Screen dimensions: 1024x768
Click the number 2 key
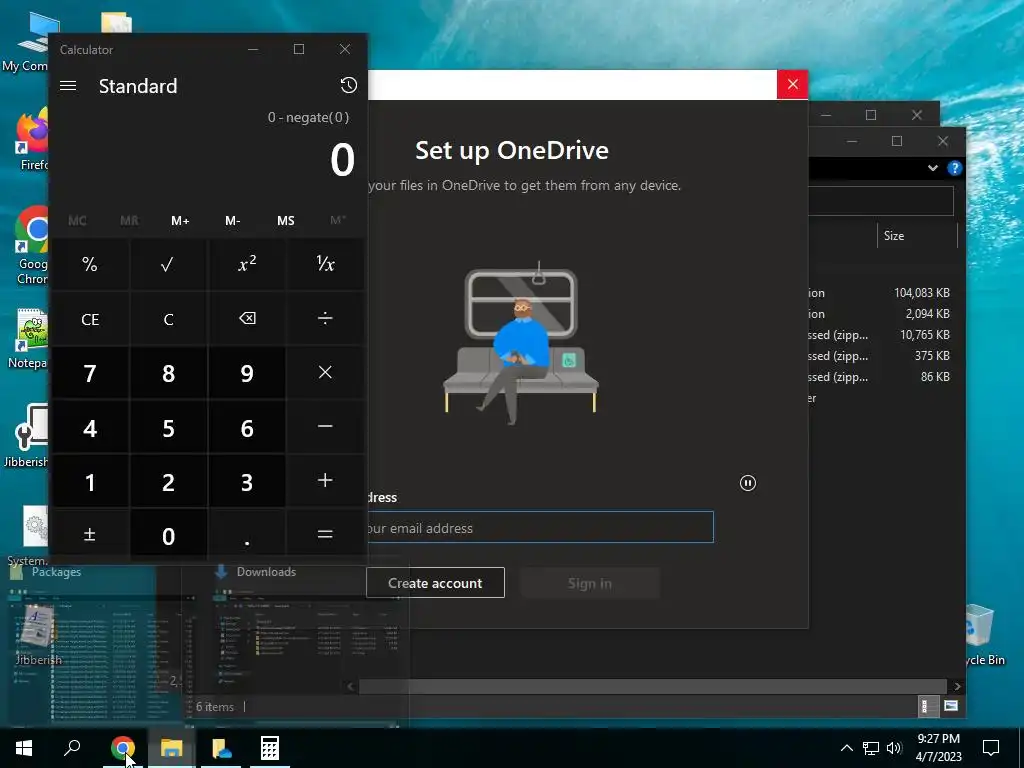coord(168,481)
